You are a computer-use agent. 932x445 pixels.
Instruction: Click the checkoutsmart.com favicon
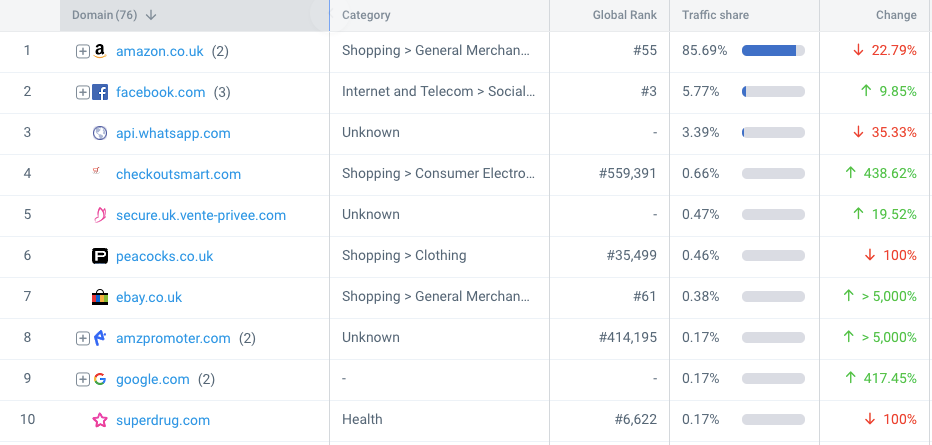(x=96, y=171)
